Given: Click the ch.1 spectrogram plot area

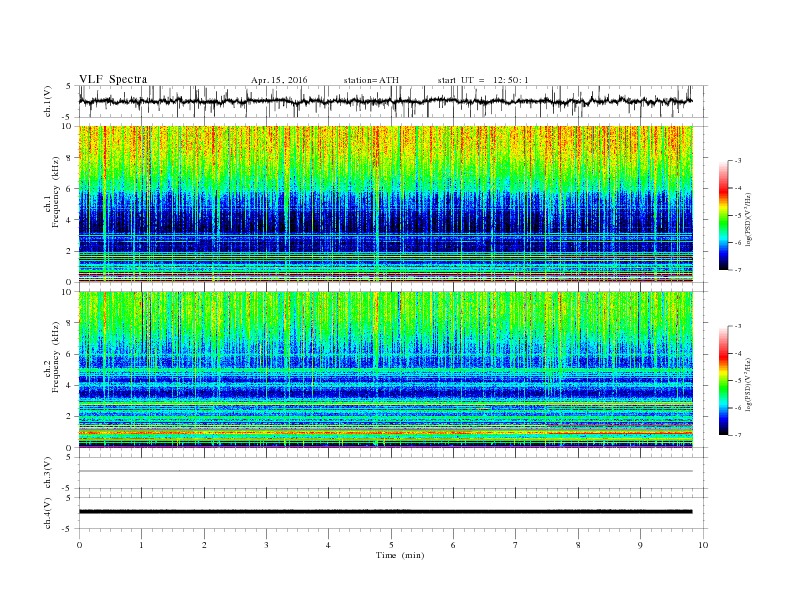Looking at the screenshot, I should click(386, 204).
